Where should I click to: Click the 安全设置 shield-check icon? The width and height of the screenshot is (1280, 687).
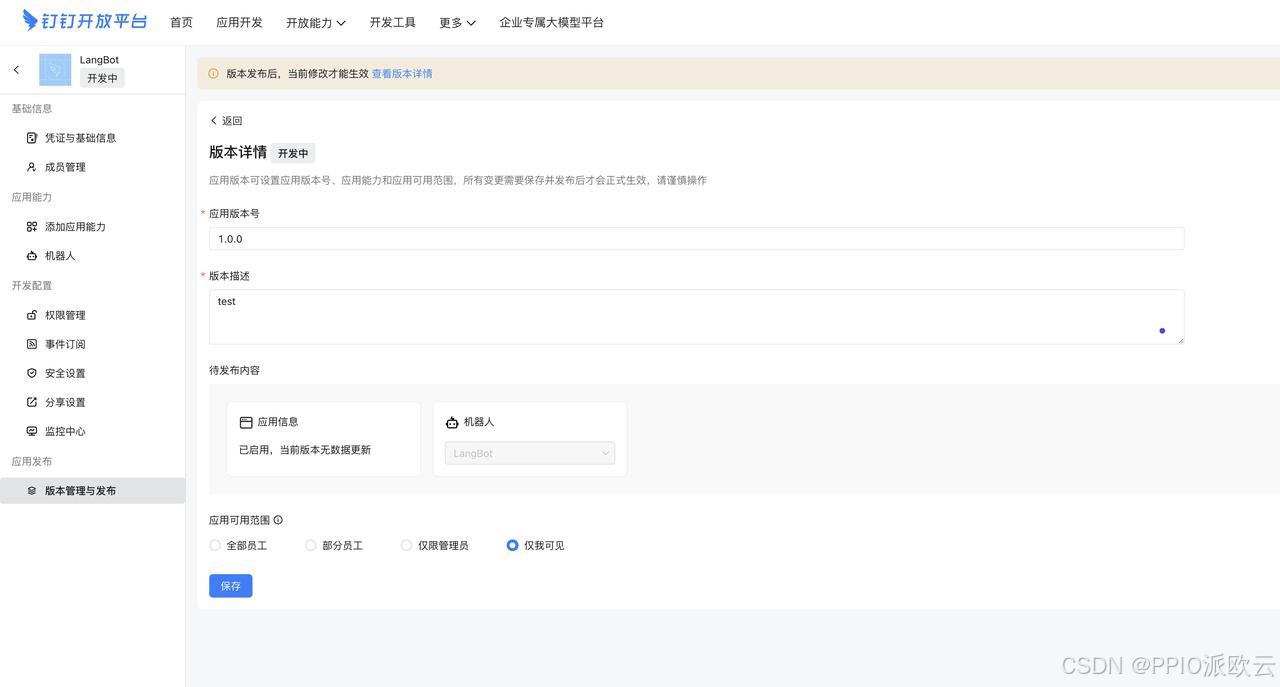click(32, 373)
